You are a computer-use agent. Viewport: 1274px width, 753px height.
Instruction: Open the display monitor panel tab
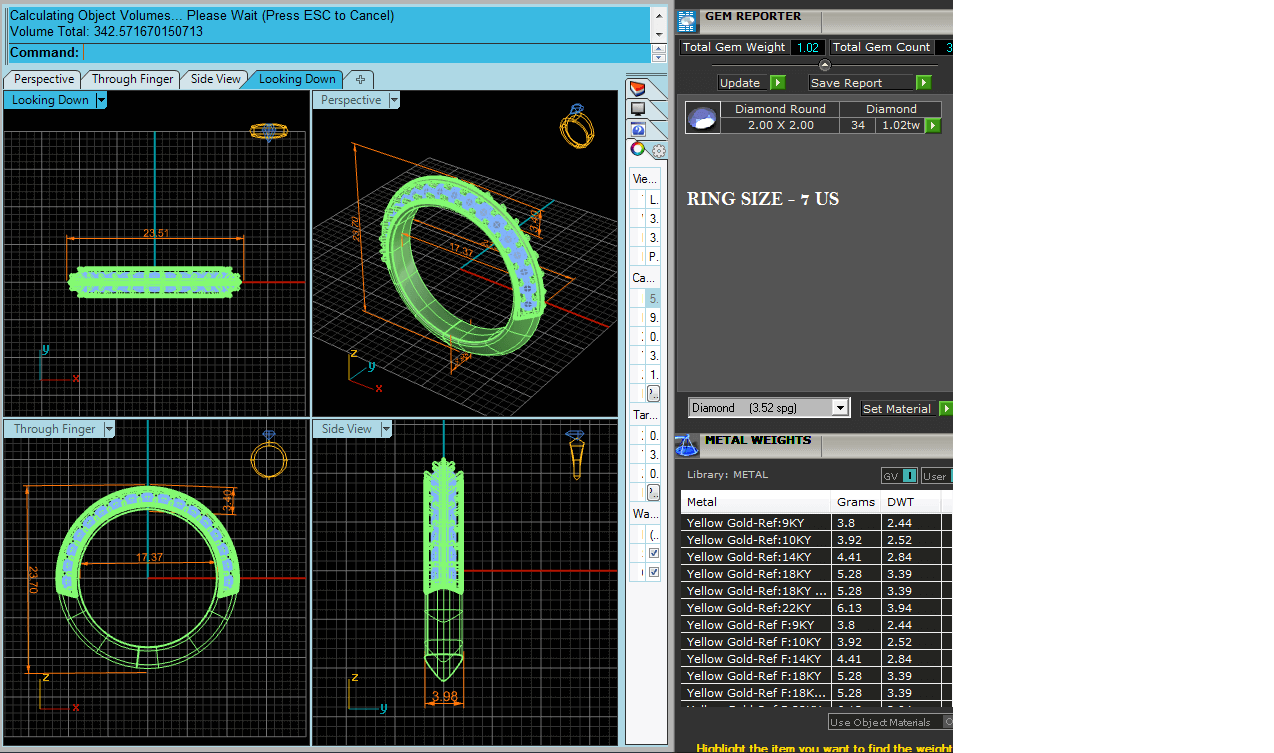[637, 109]
